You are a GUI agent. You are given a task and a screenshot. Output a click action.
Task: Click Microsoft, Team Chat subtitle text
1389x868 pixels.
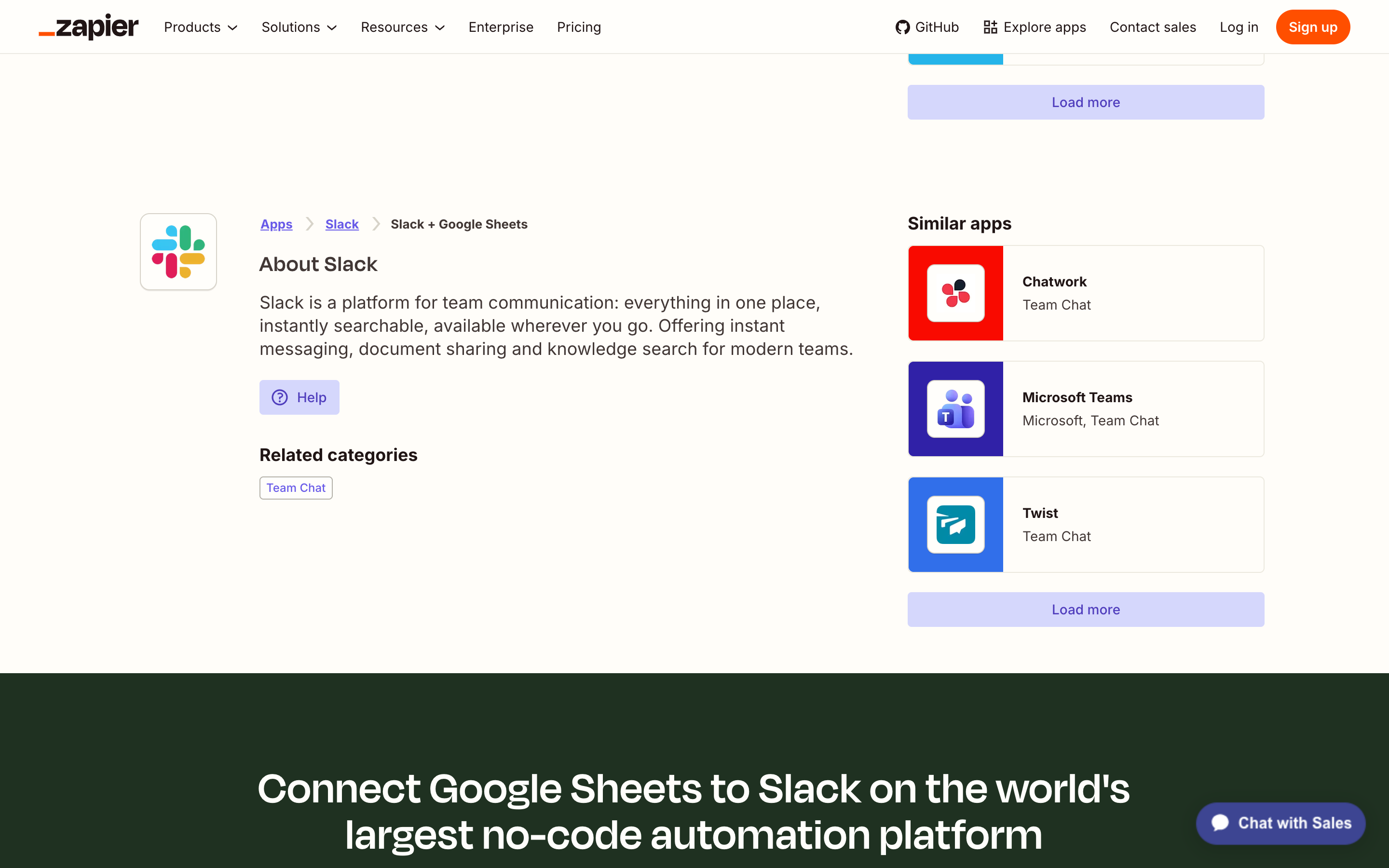1090,421
